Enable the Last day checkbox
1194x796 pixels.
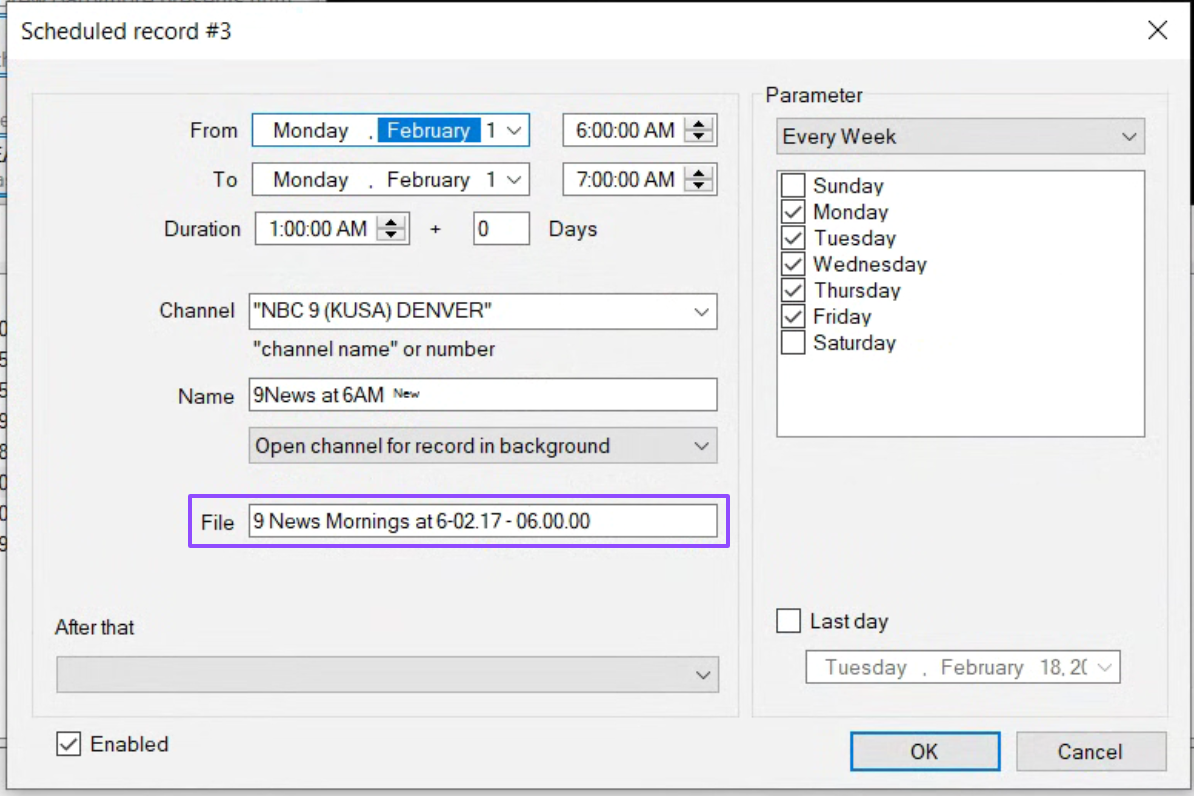coord(789,621)
